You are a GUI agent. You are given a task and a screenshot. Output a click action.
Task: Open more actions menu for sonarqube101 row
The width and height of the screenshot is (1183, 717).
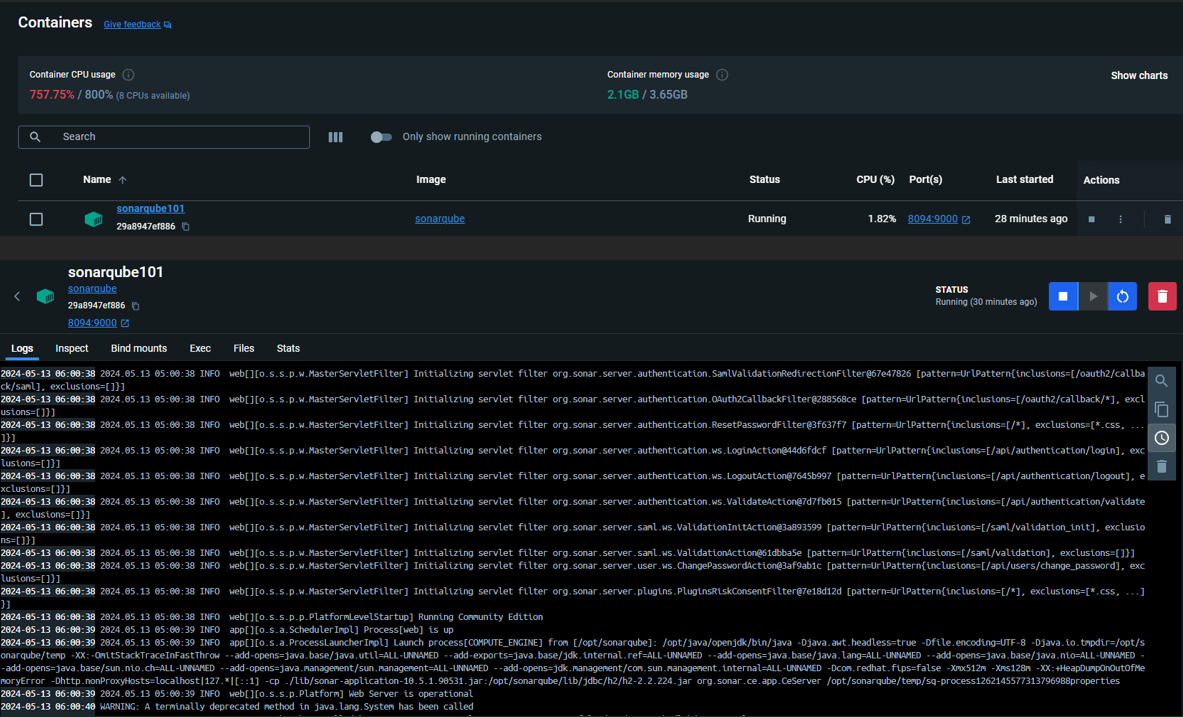[x=1120, y=219]
